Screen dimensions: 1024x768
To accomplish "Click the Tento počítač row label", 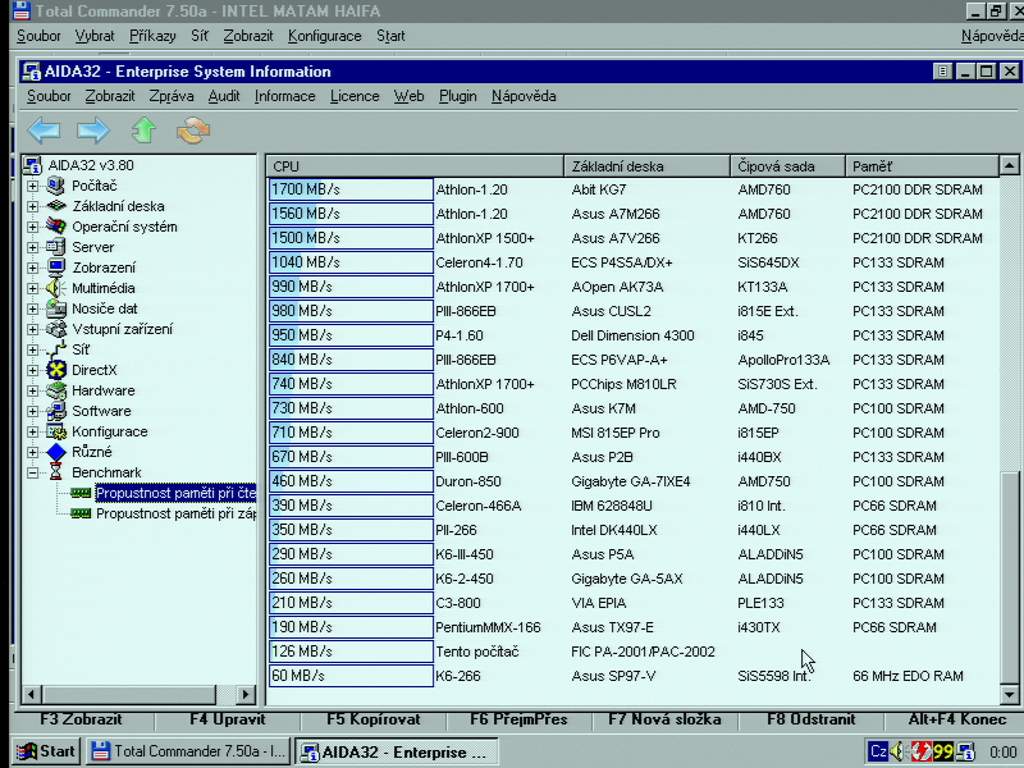I will [477, 652].
